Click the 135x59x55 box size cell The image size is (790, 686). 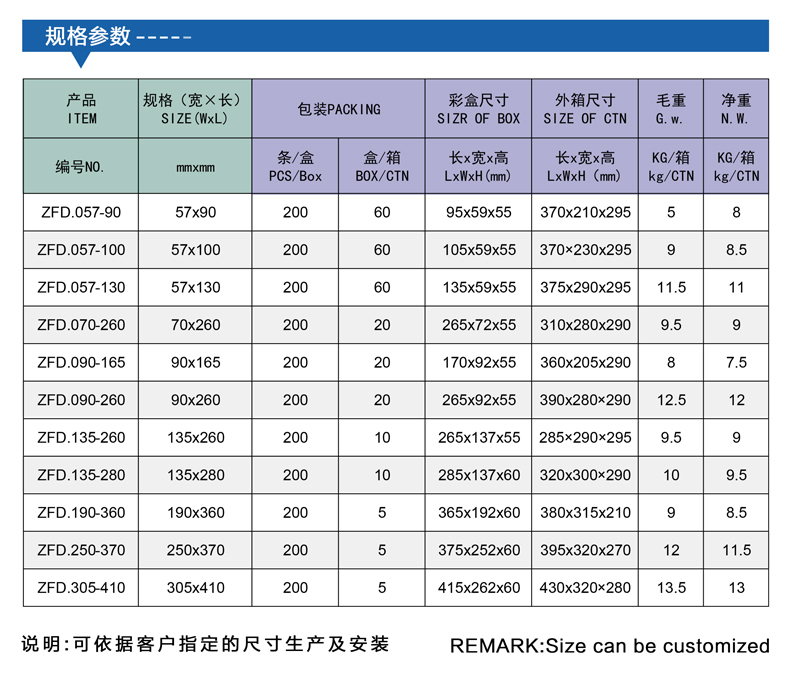[479, 288]
